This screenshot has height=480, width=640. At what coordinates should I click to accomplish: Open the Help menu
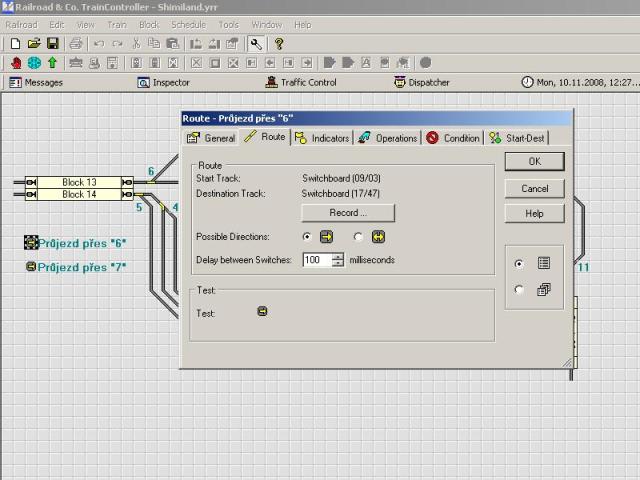303,25
